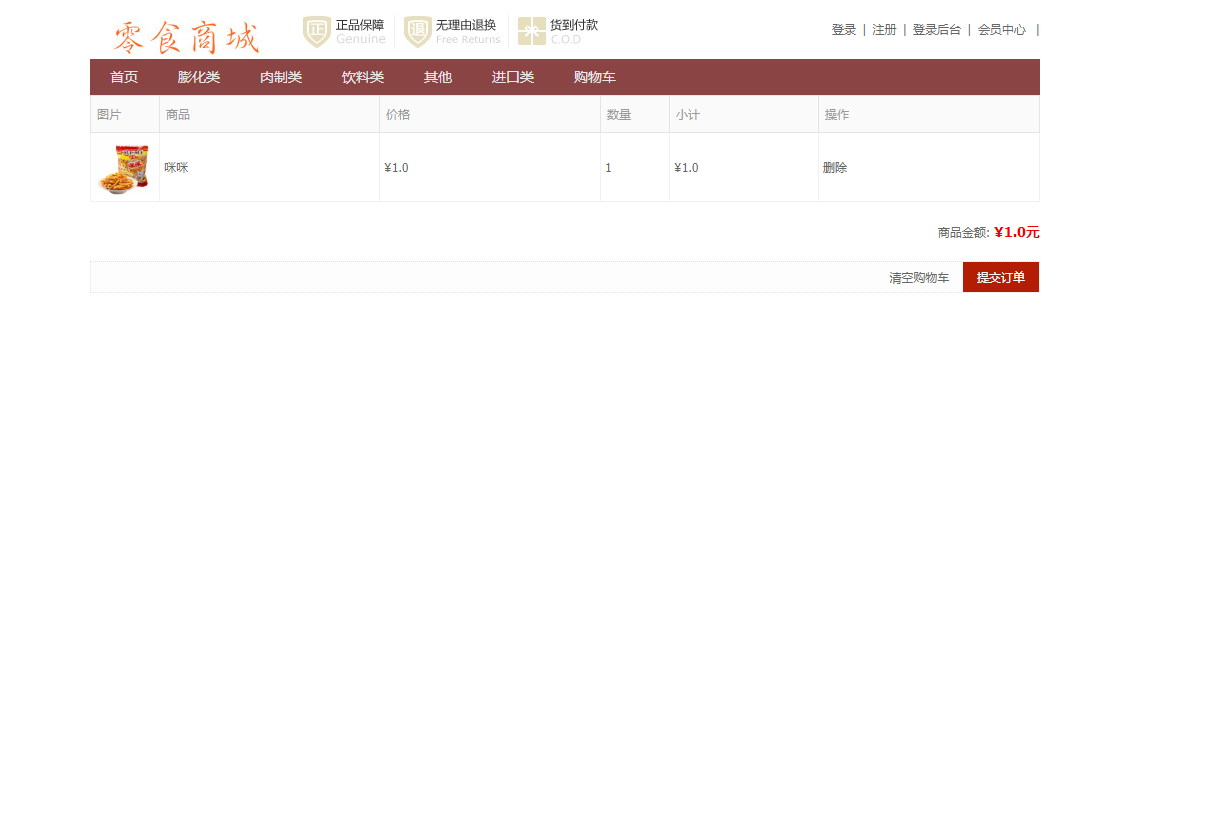Viewport: 1227px width, 829px height.
Task: Delete the 咪咪 item from cart
Action: coord(835,168)
